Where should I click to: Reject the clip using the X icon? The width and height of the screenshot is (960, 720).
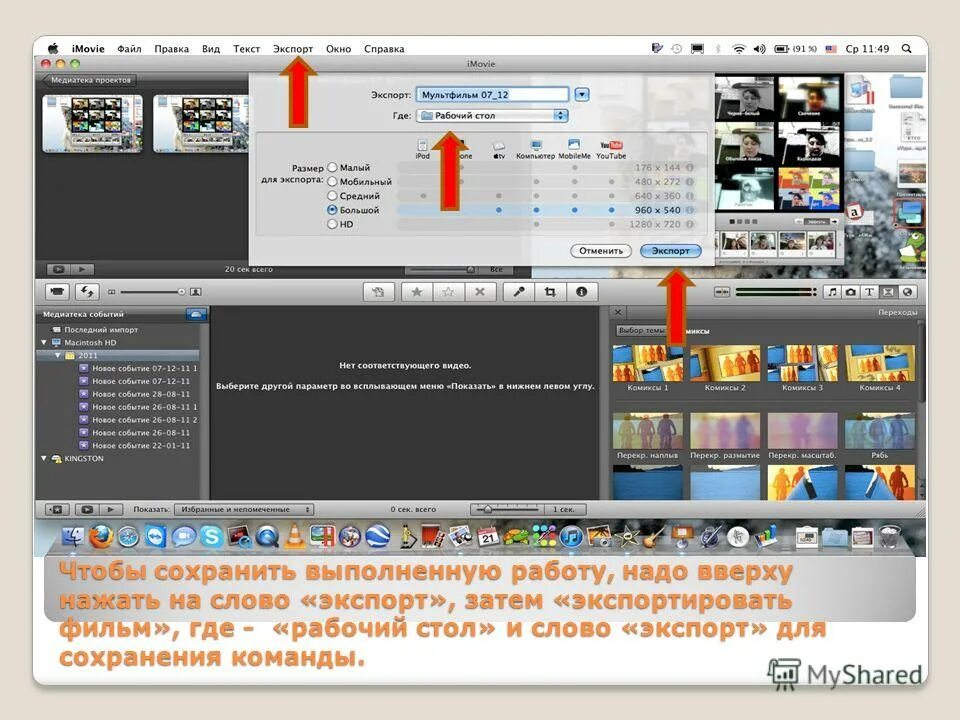pyautogui.click(x=479, y=291)
